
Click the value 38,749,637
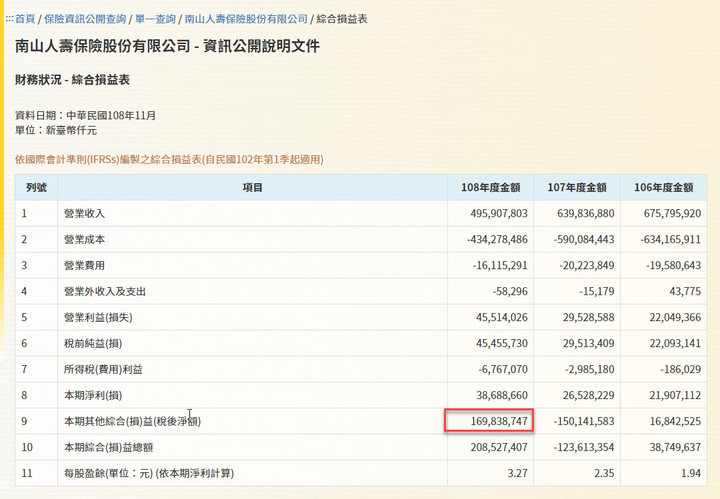coord(675,447)
